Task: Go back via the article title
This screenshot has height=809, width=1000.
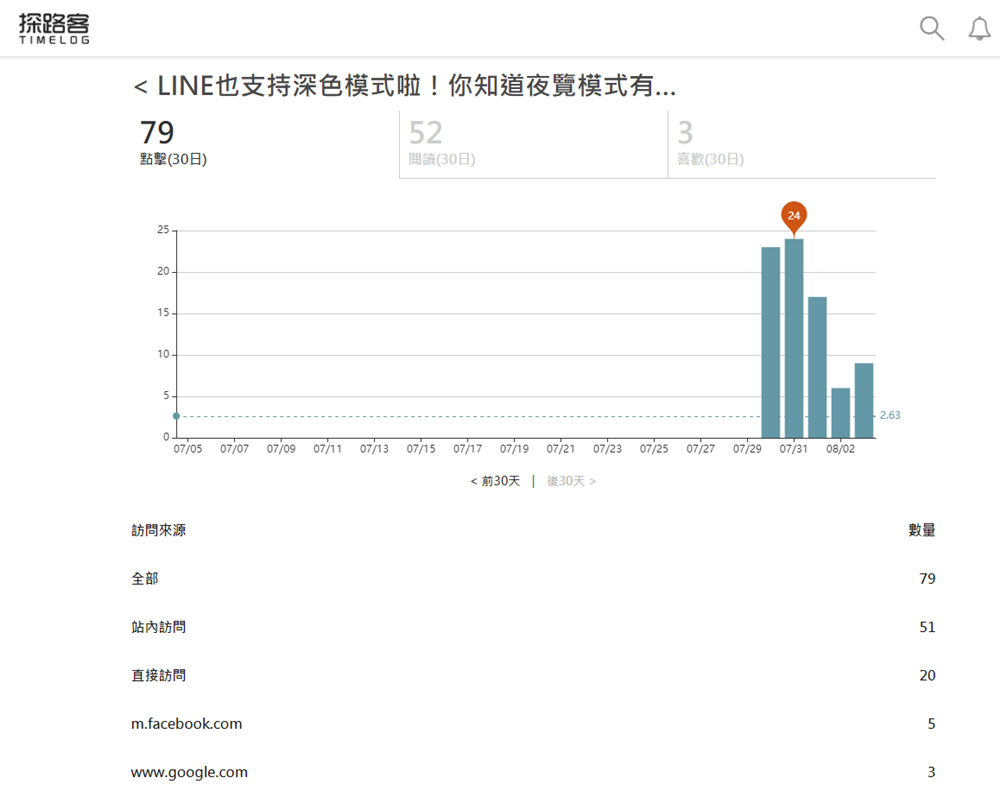Action: coord(405,85)
